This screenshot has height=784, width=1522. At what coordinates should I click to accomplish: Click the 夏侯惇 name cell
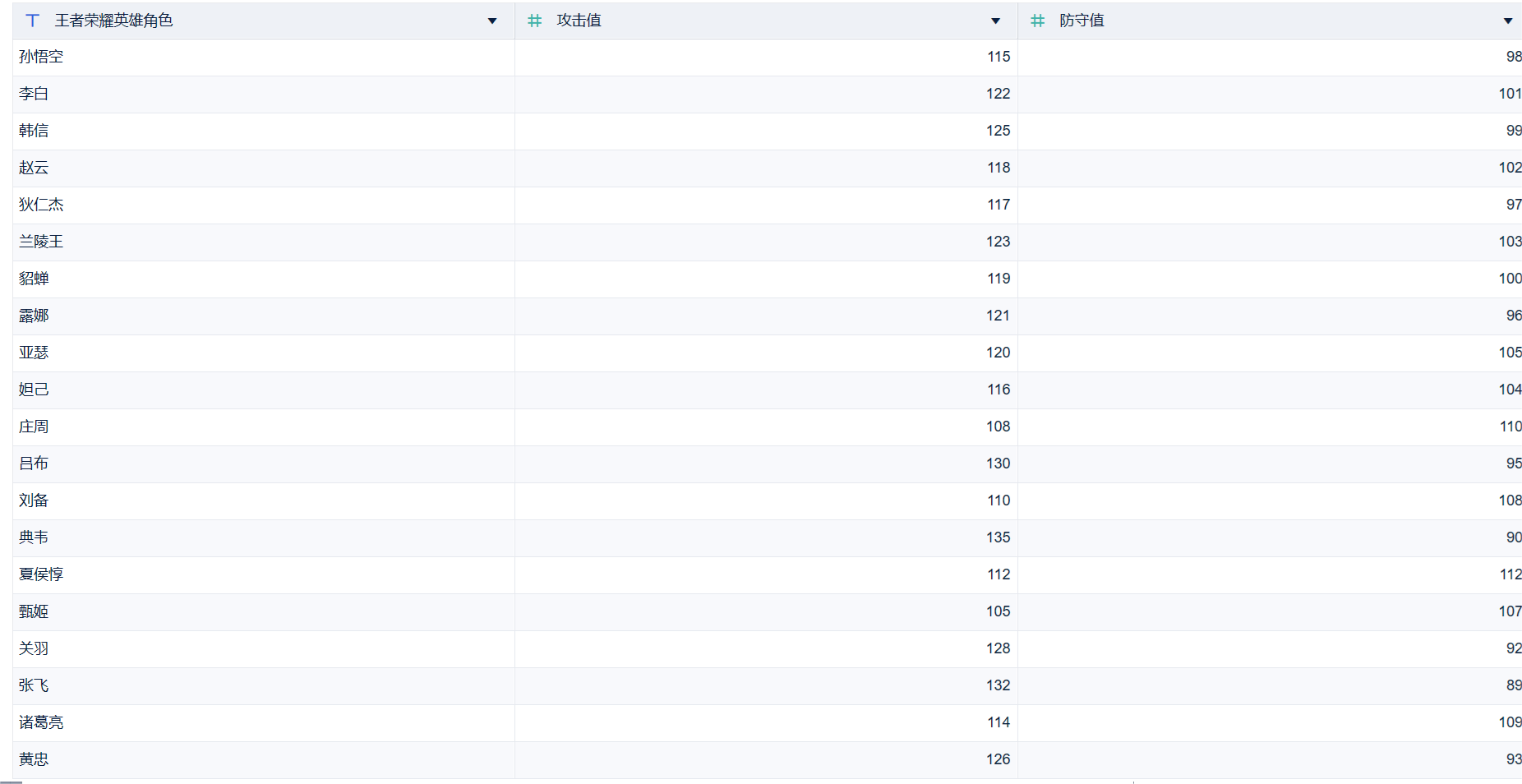264,574
